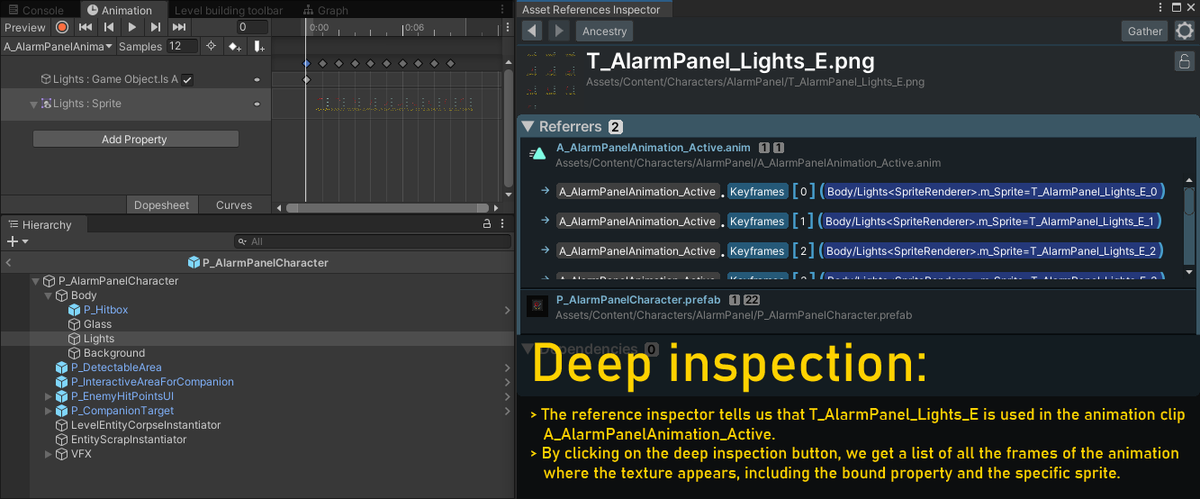Open A_AlarmPanelAnimation_Active.anim referrer

point(653,148)
